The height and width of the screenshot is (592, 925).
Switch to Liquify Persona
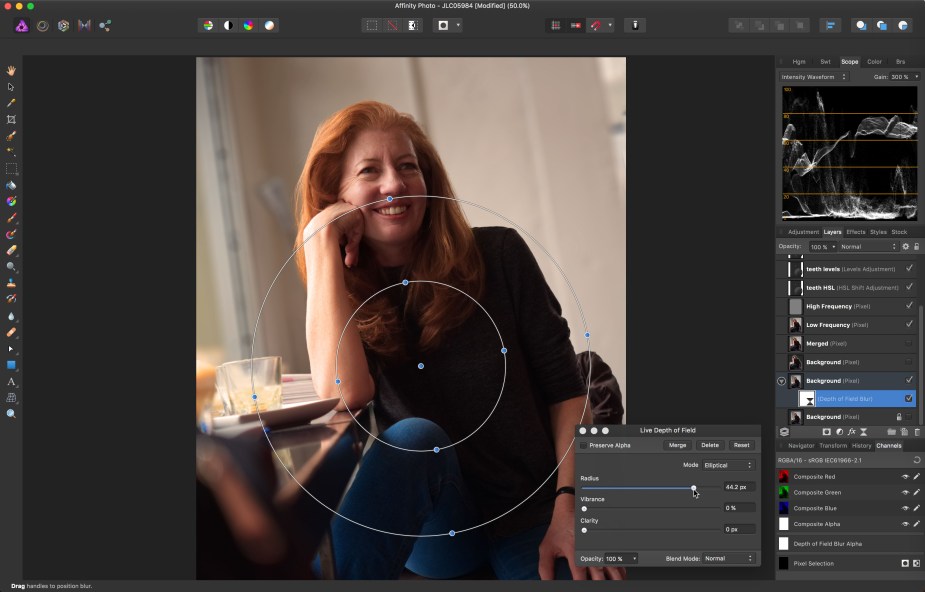(x=42, y=25)
